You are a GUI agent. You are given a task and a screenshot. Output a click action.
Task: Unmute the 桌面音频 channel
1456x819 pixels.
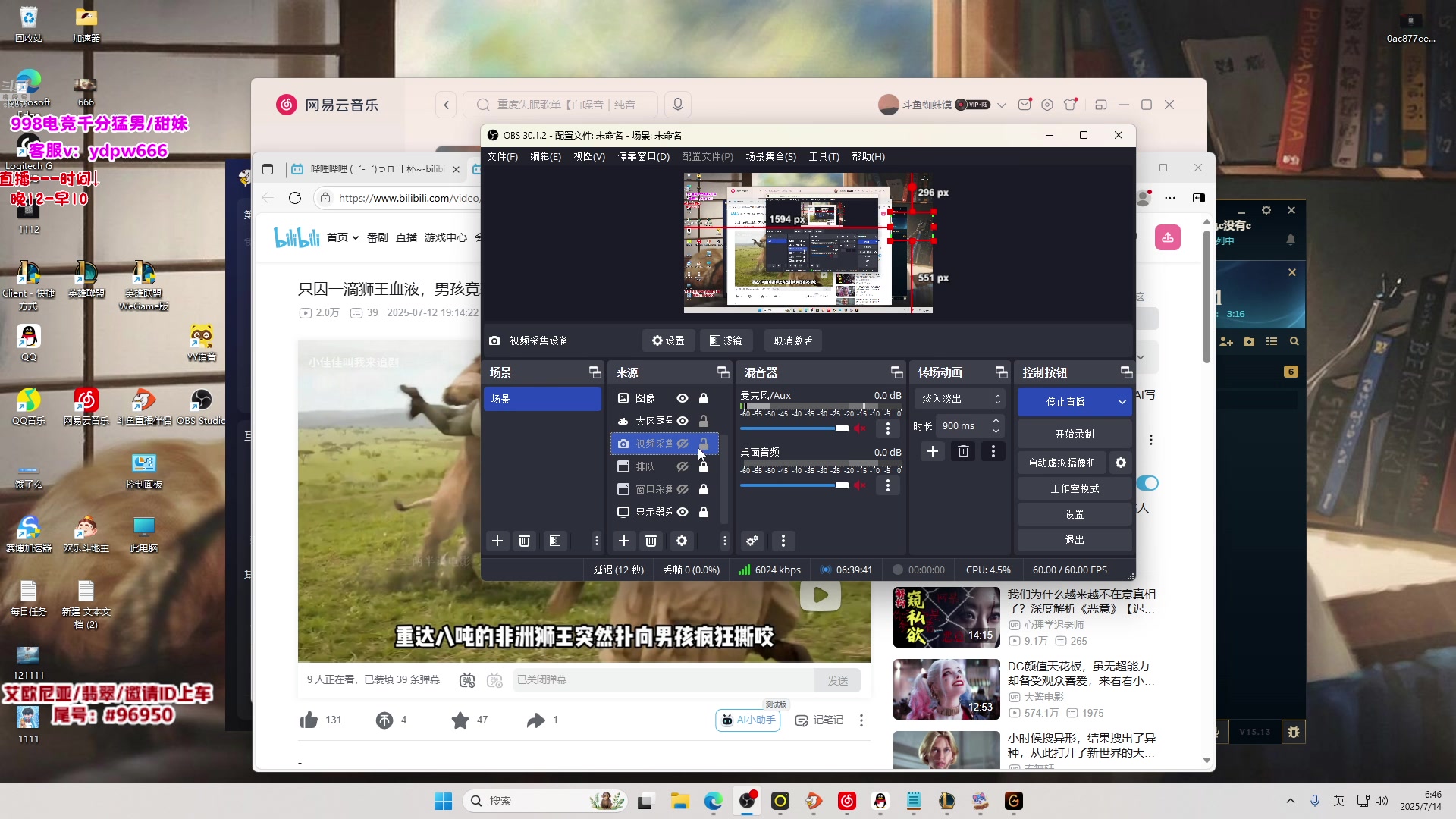(860, 485)
